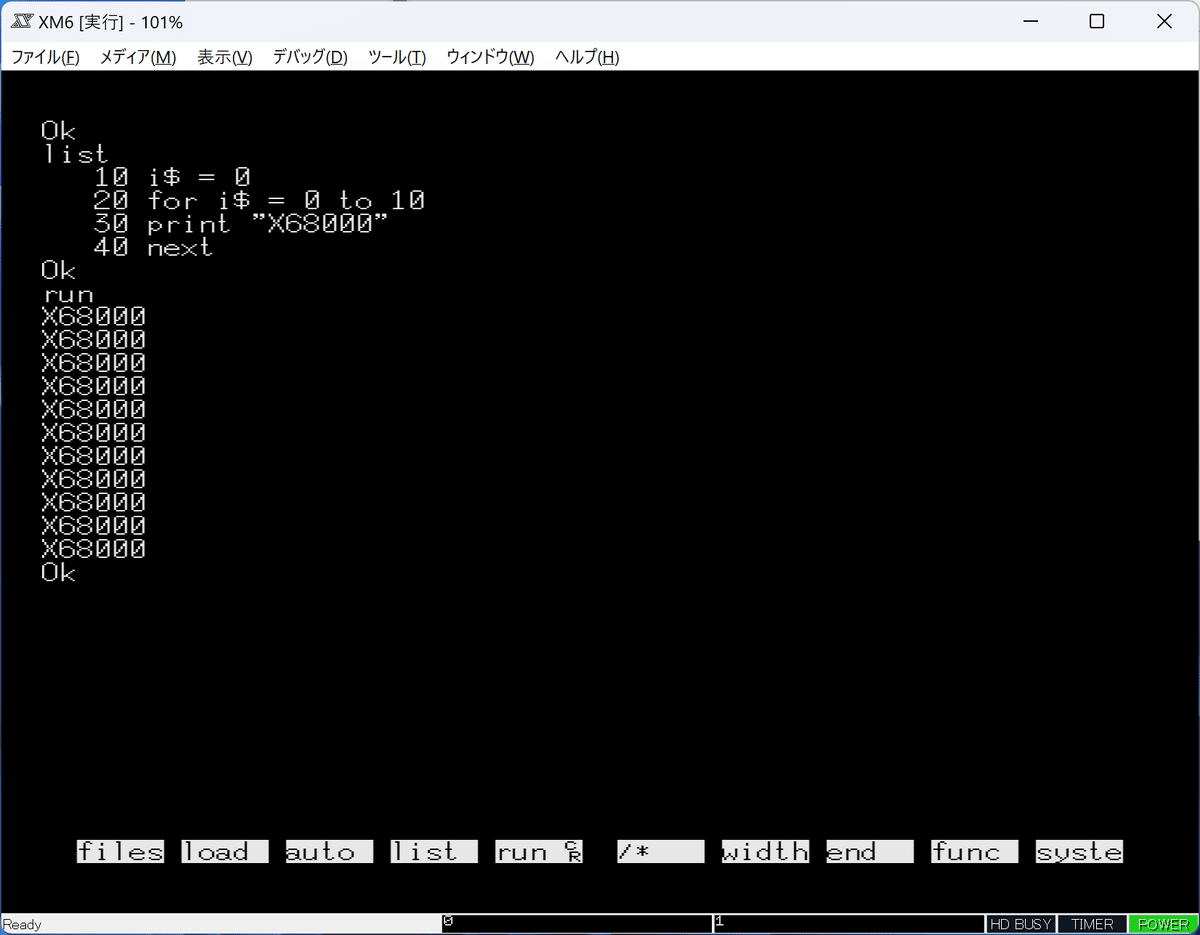Screen dimensions: 1200x935
Task: Click the 'list' function key label
Action: [x=434, y=851]
